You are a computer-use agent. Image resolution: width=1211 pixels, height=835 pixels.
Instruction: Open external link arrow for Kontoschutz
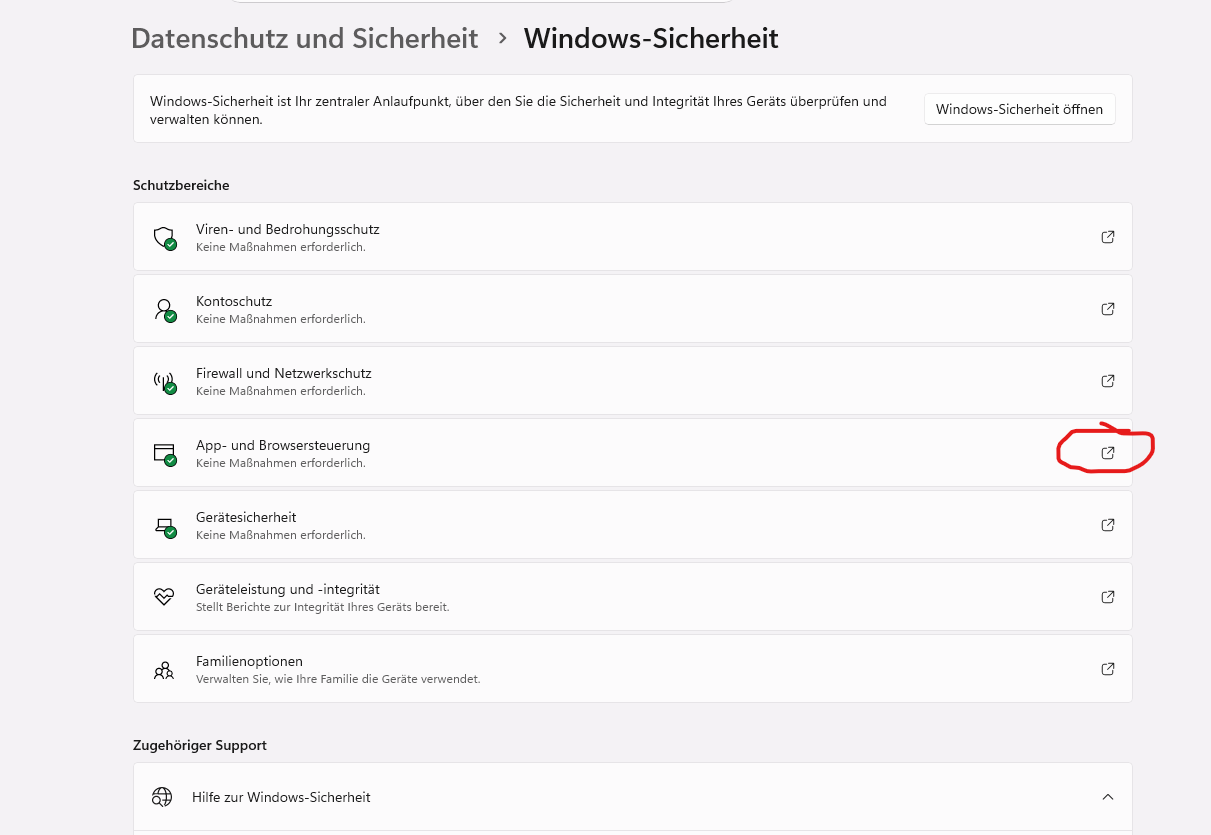(1107, 309)
